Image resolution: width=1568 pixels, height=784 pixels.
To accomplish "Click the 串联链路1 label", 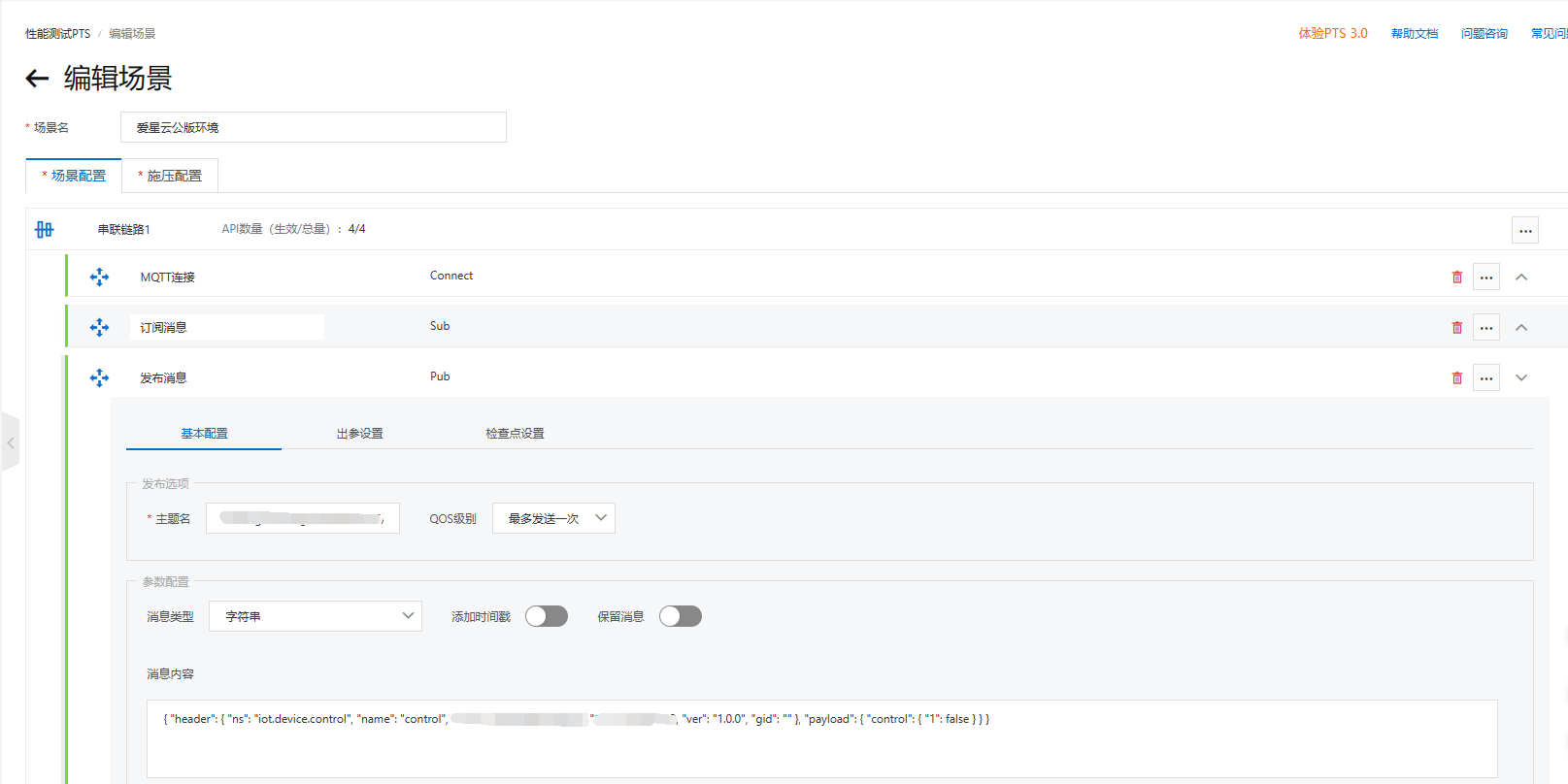I will click(124, 230).
